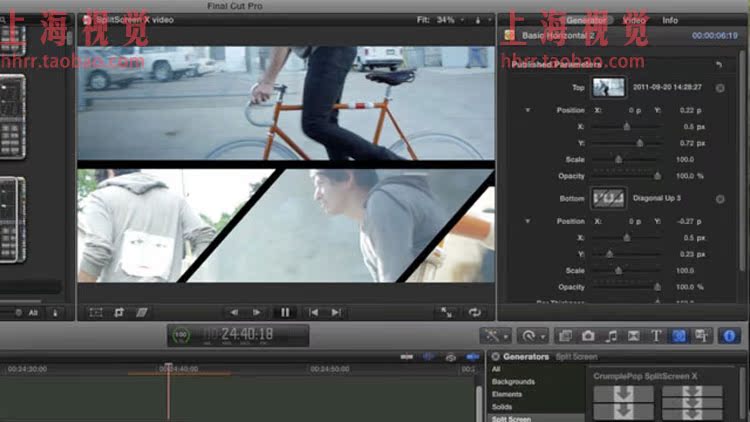The height and width of the screenshot is (422, 750).
Task: Click the Top drop zone thumbnail
Action: pyautogui.click(x=608, y=88)
